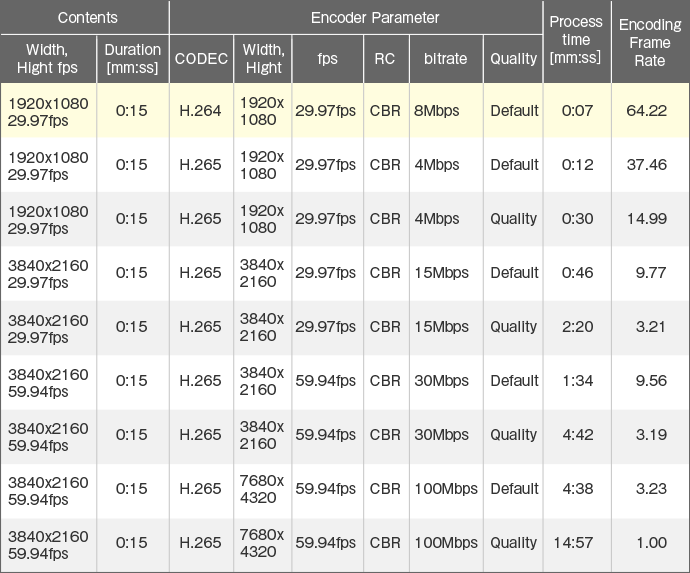
Task: Select the 8Mbps bitrate cell
Action: 446,110
